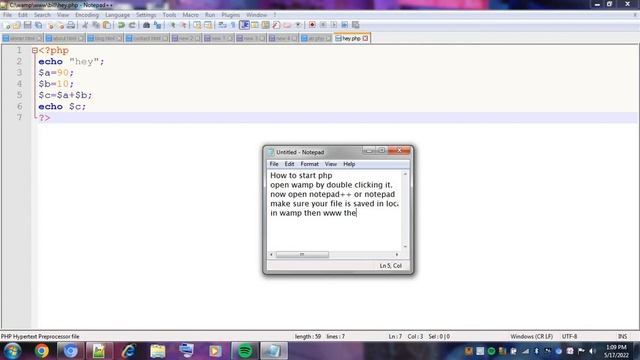Click the Print toolbar icon
Screen dimensions: 640x360
tap(71, 25)
